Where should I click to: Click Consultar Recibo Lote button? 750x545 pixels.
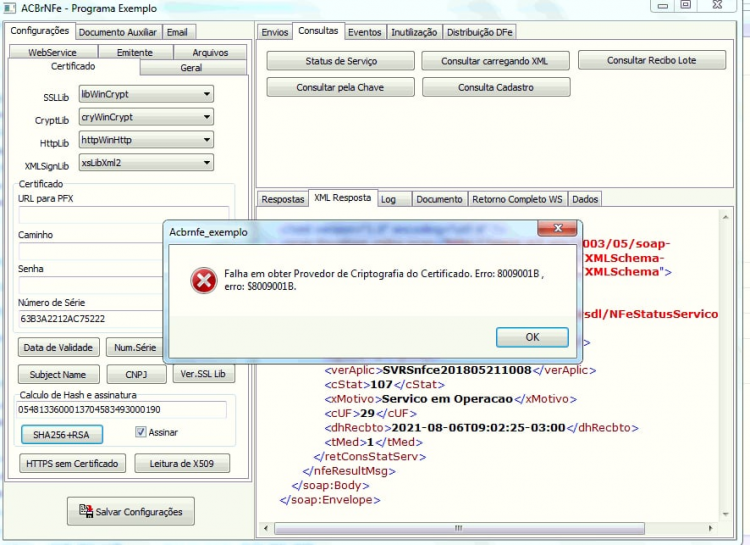(651, 60)
